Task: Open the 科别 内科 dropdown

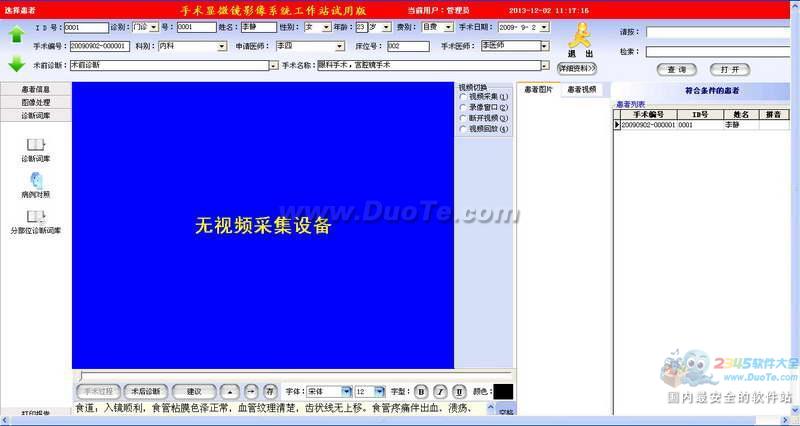Action: click(222, 46)
